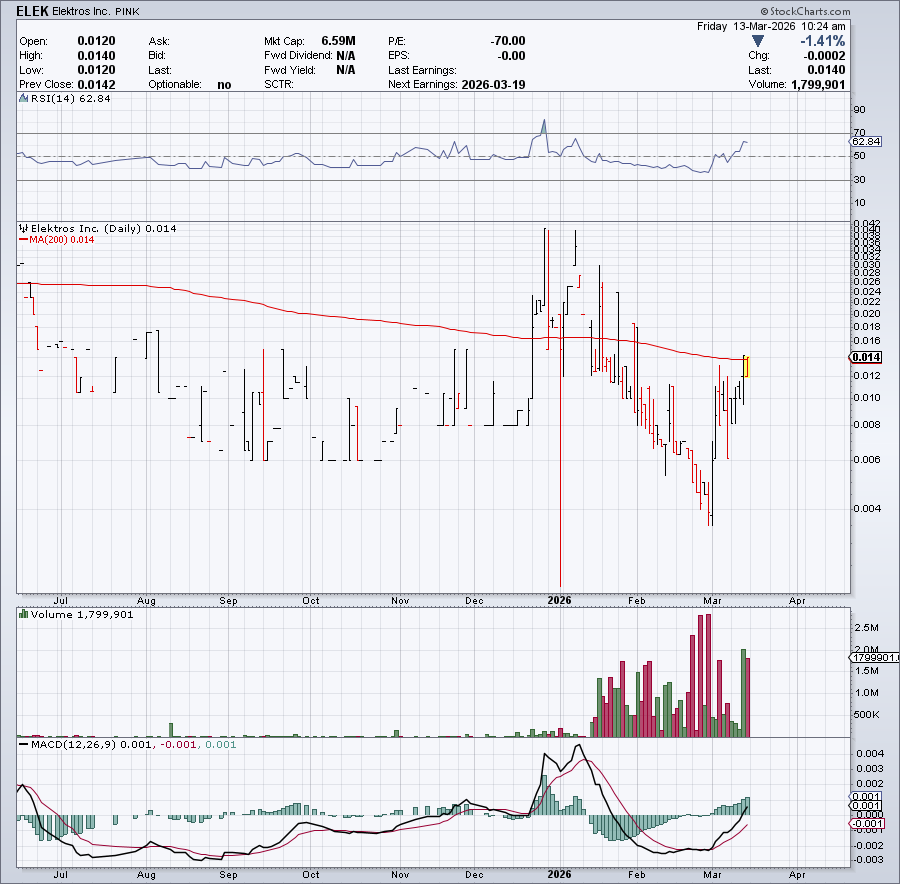900x884 pixels.
Task: Click the 2026 year label below price chart
Action: point(559,600)
